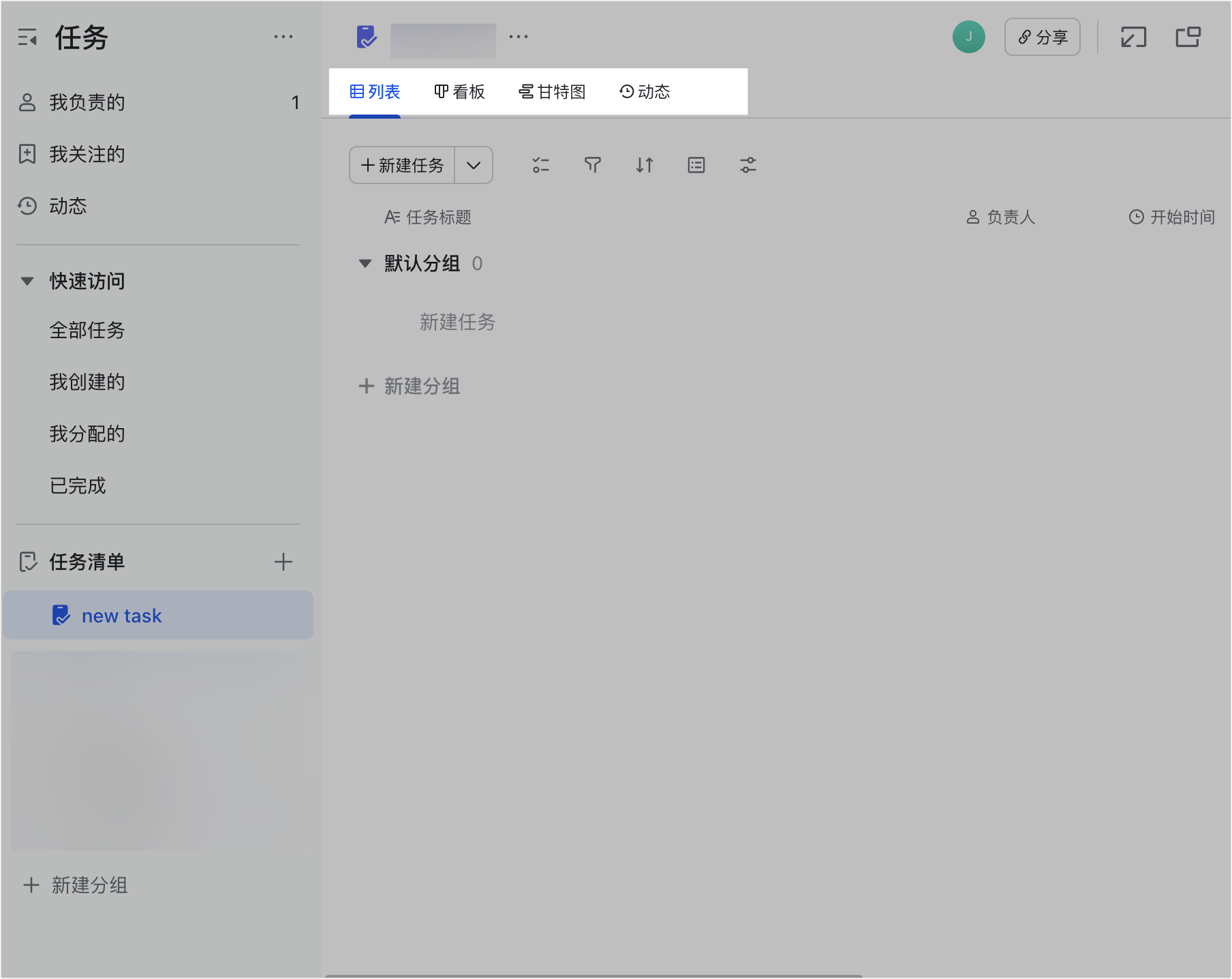
Task: Open the filter tasks icon
Action: (x=592, y=165)
